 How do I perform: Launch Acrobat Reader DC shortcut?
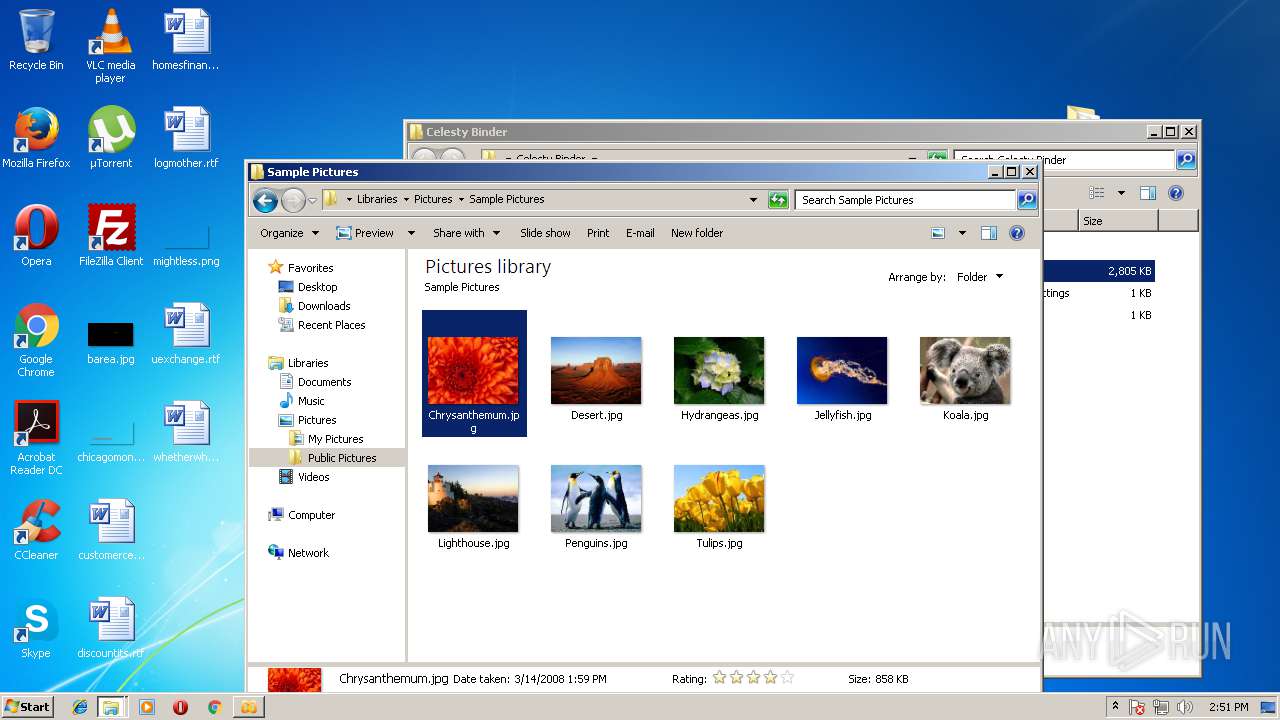point(36,438)
